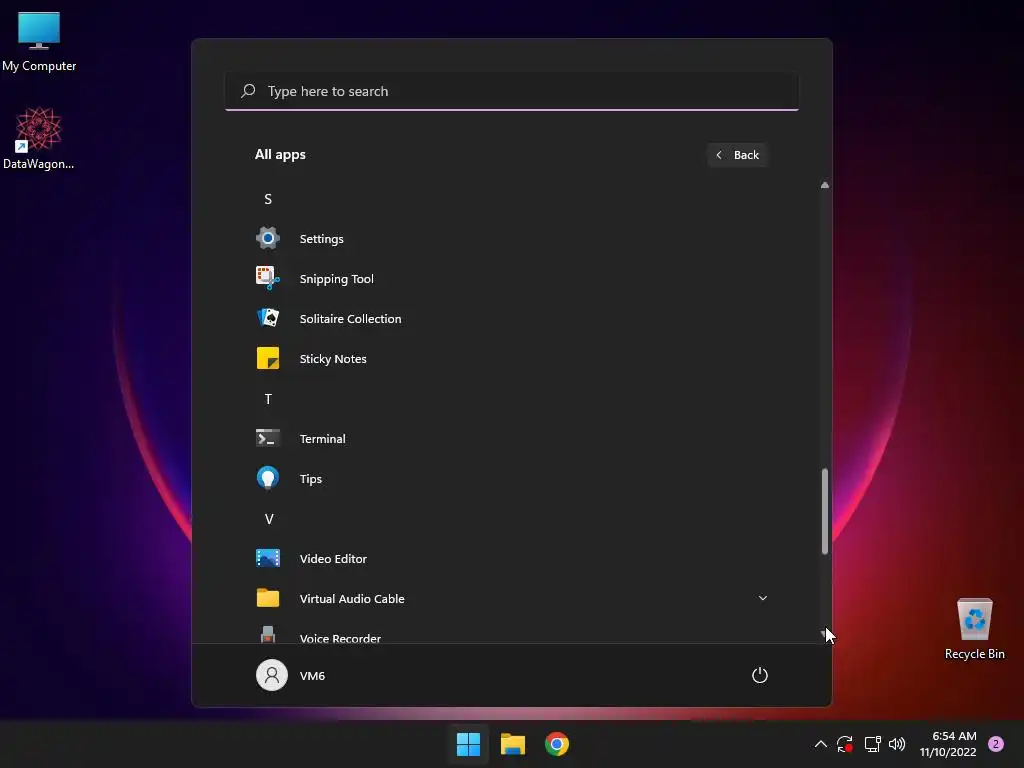Viewport: 1024px width, 768px height.
Task: Click the sync tray icon with red dot
Action: 845,744
